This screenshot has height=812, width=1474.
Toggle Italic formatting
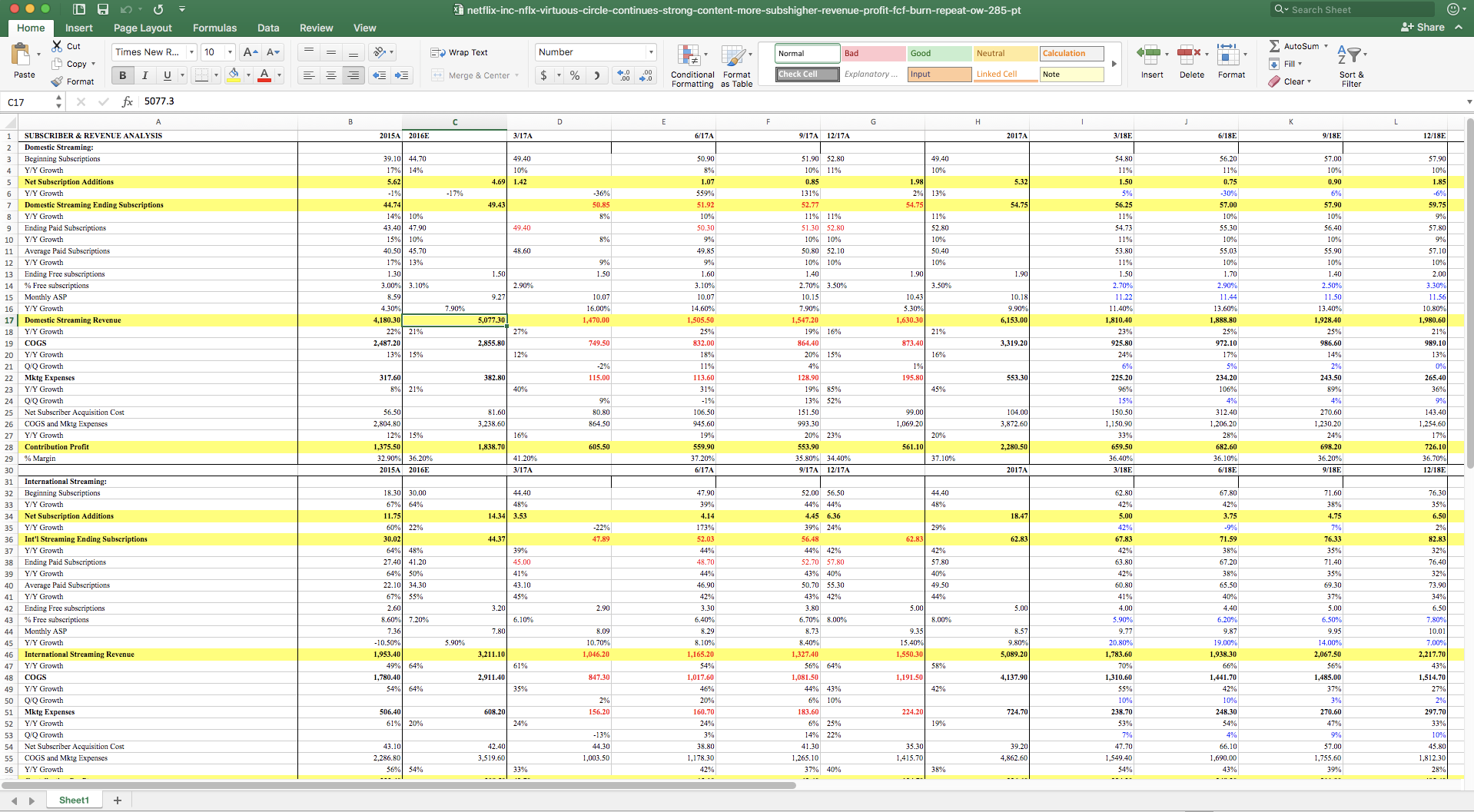pyautogui.click(x=144, y=75)
